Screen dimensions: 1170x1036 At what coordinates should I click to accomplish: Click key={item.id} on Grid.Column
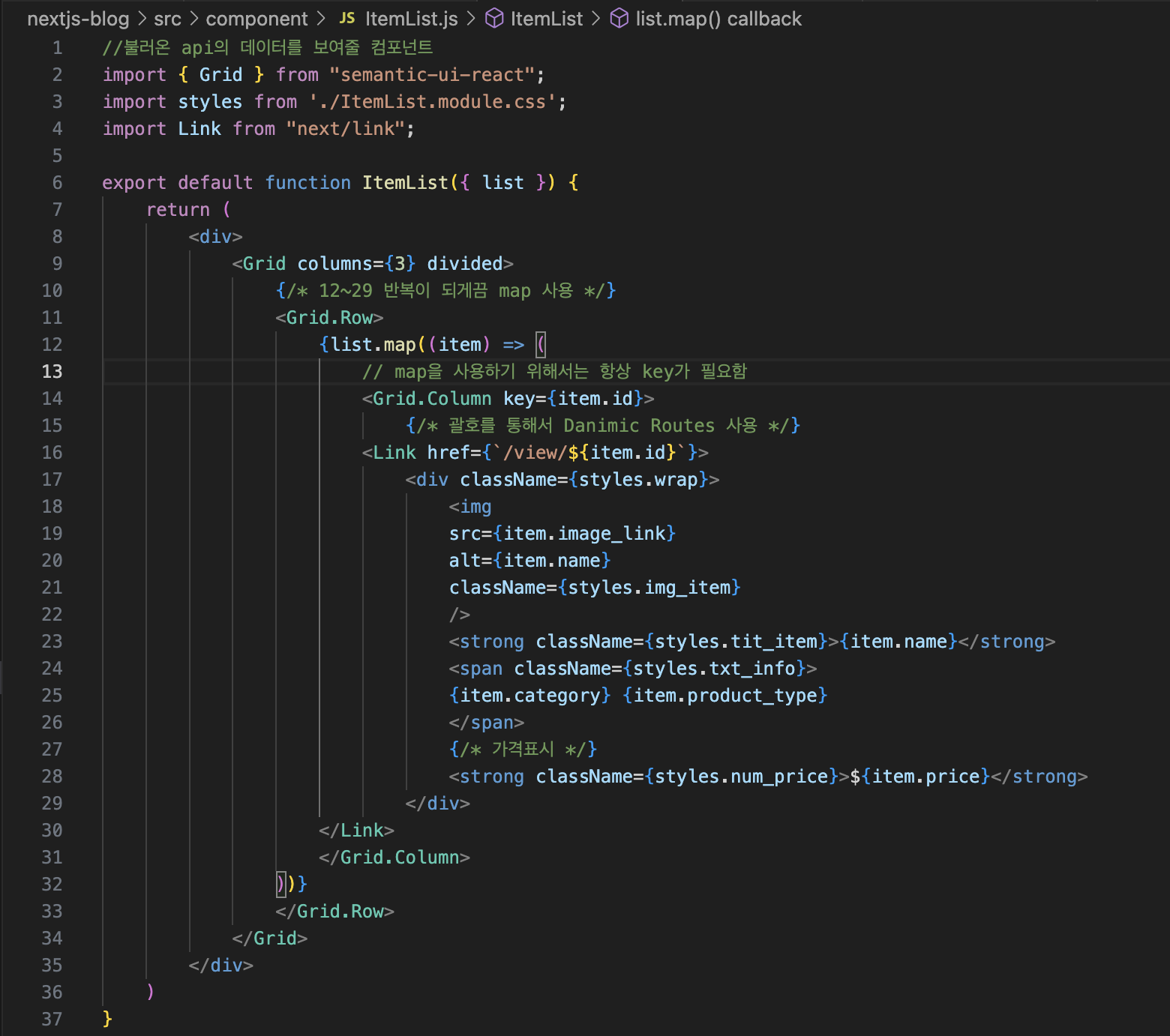click(573, 398)
